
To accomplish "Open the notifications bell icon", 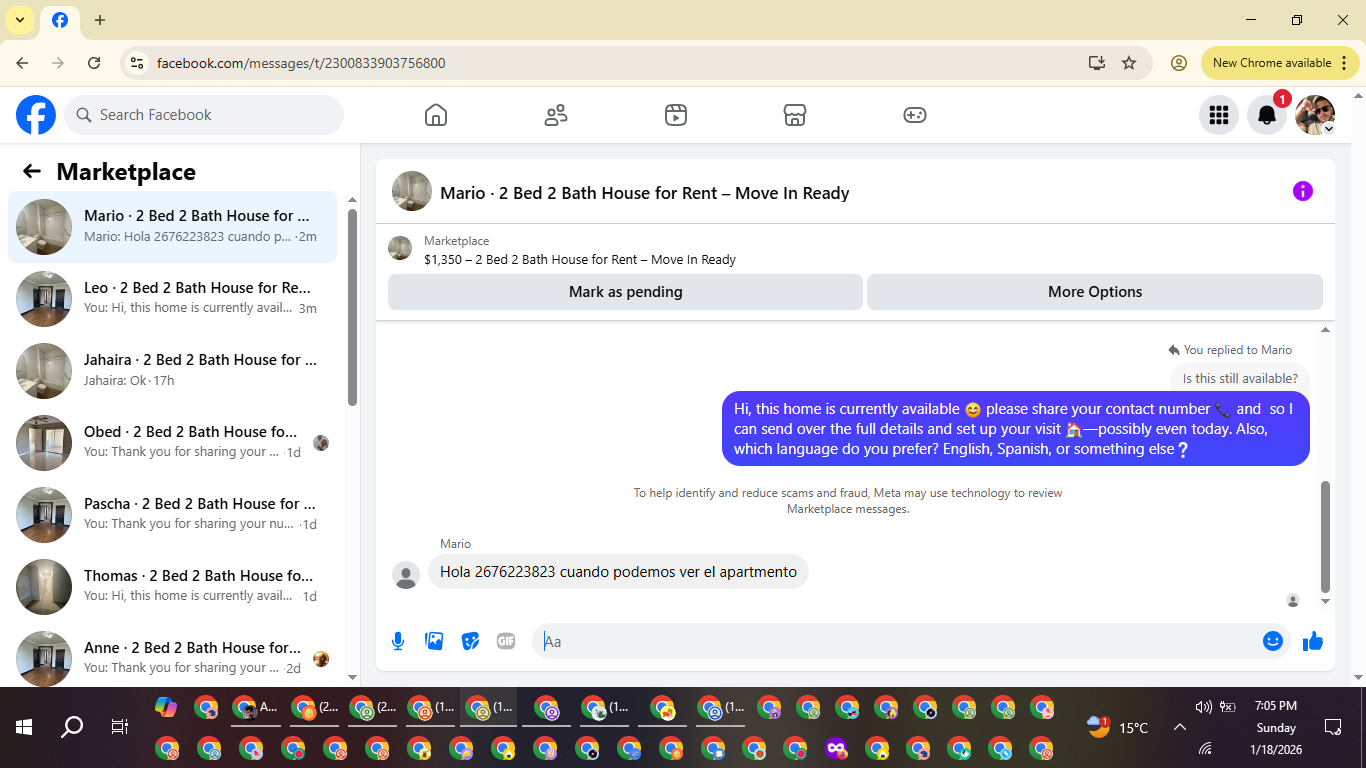I will pyautogui.click(x=1267, y=115).
